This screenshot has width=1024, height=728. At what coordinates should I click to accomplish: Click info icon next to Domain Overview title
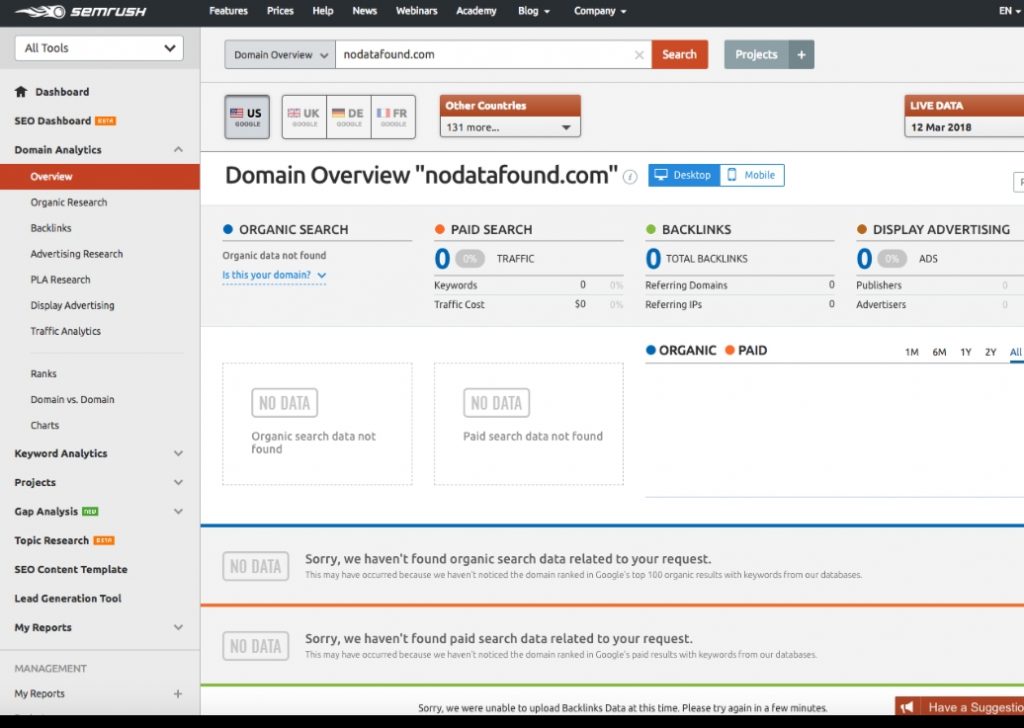point(630,177)
